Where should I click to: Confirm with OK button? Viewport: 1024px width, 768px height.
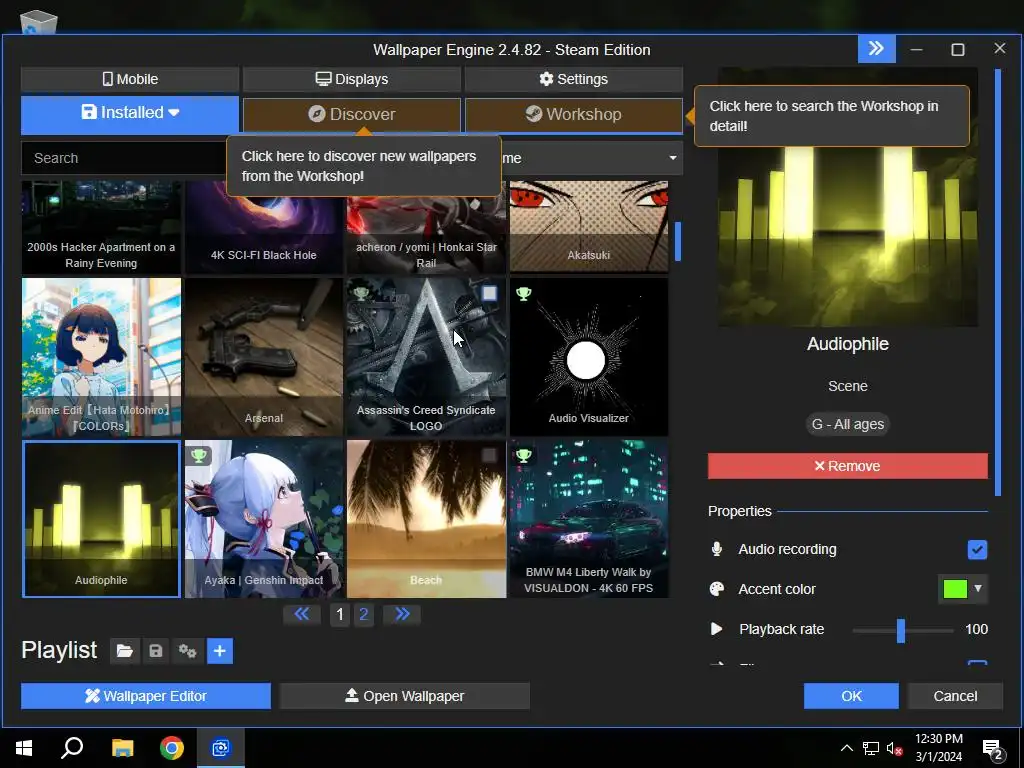pyautogui.click(x=851, y=696)
